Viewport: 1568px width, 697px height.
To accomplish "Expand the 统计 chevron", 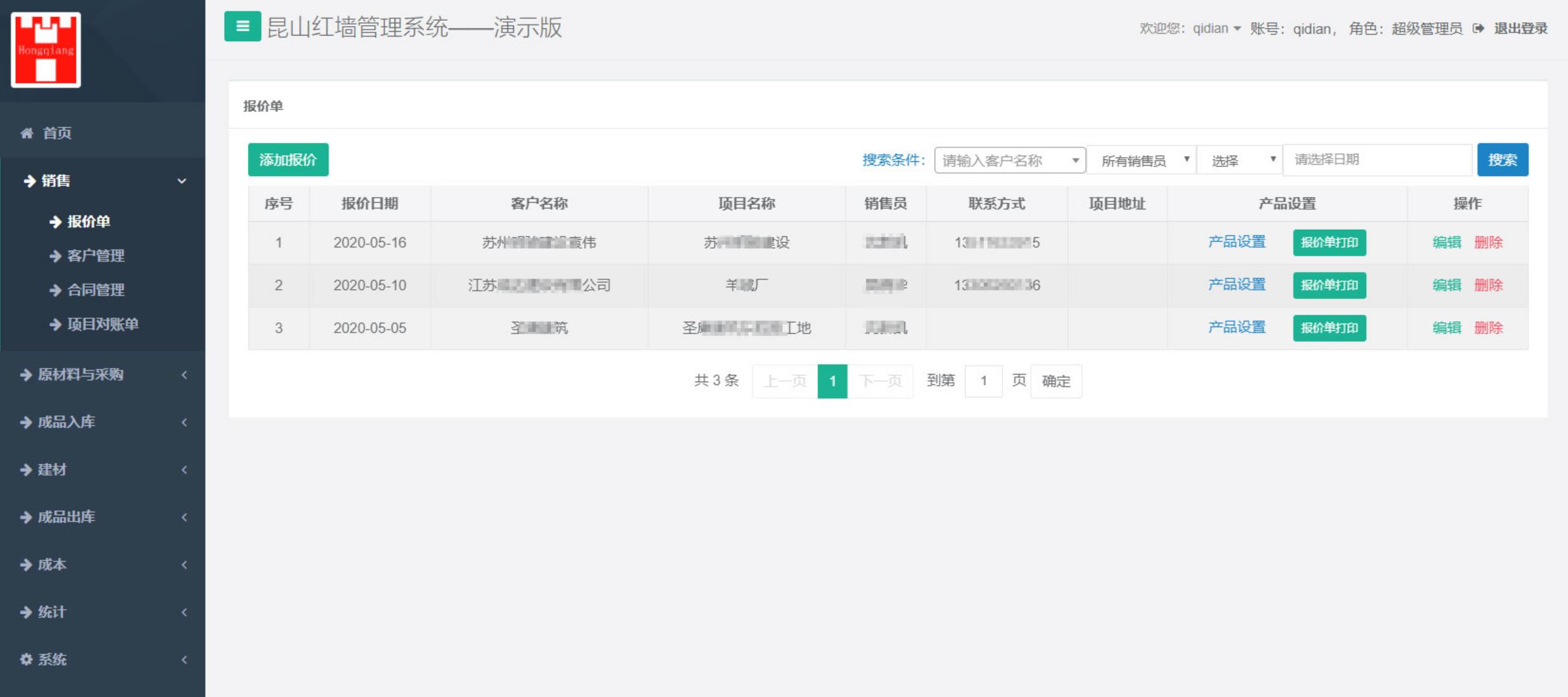I will 184,612.
